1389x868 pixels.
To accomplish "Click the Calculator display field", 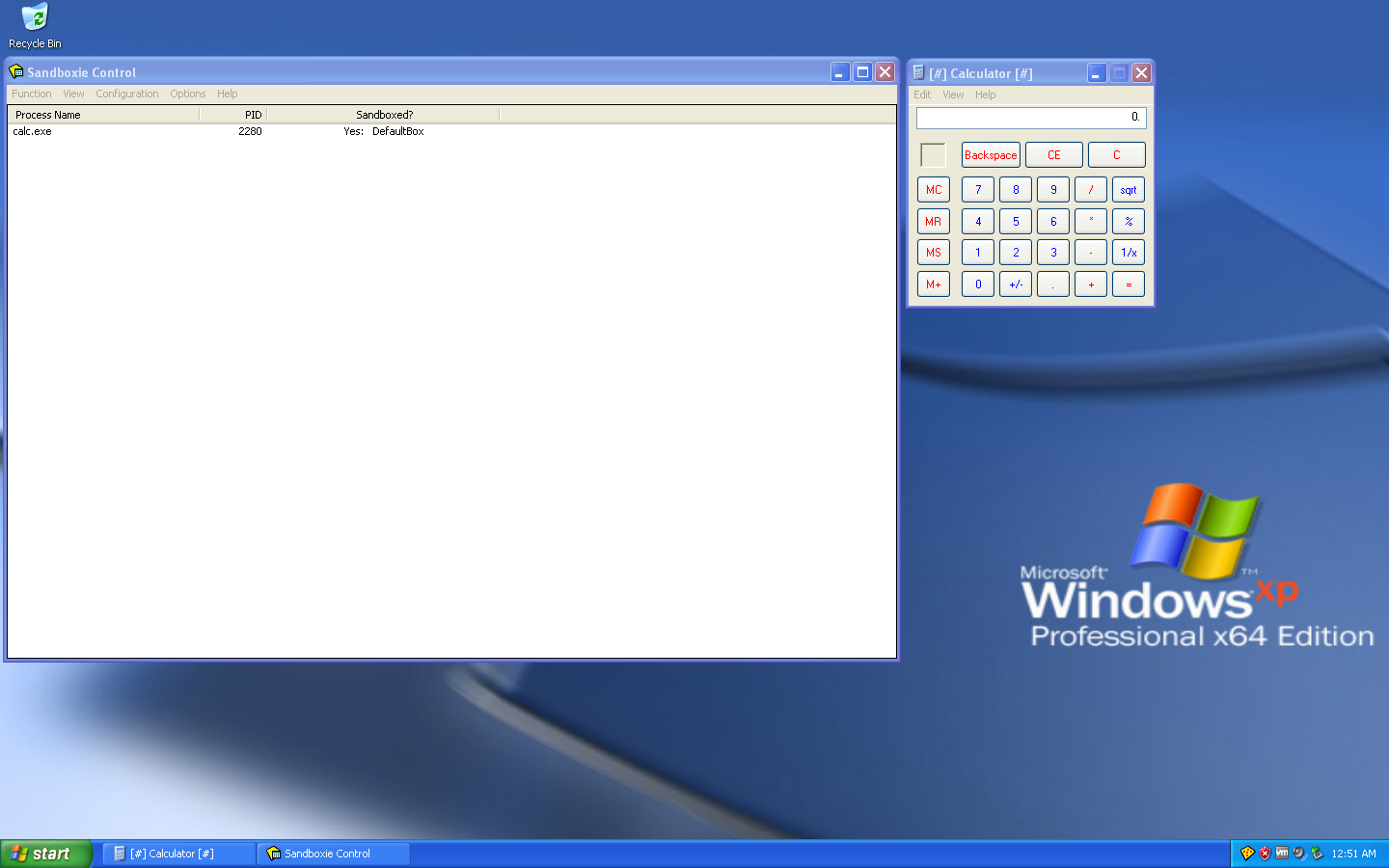I will 1030,118.
